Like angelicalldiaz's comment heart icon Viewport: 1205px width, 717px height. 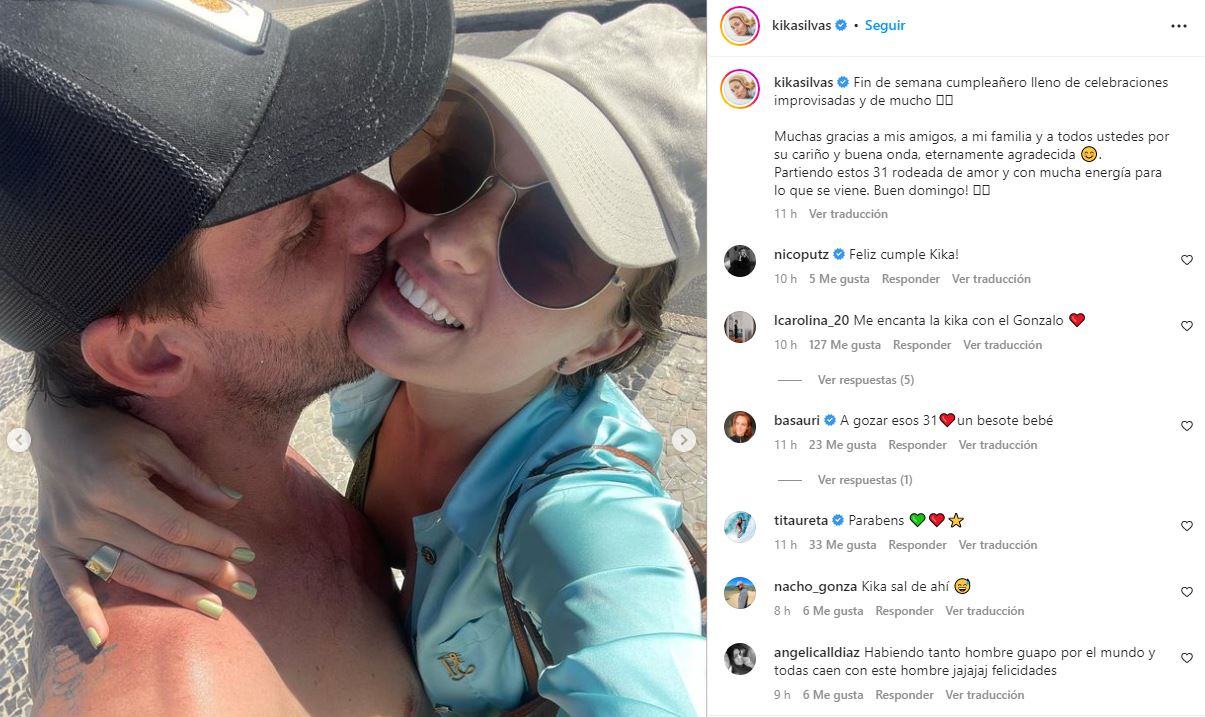[x=1187, y=658]
